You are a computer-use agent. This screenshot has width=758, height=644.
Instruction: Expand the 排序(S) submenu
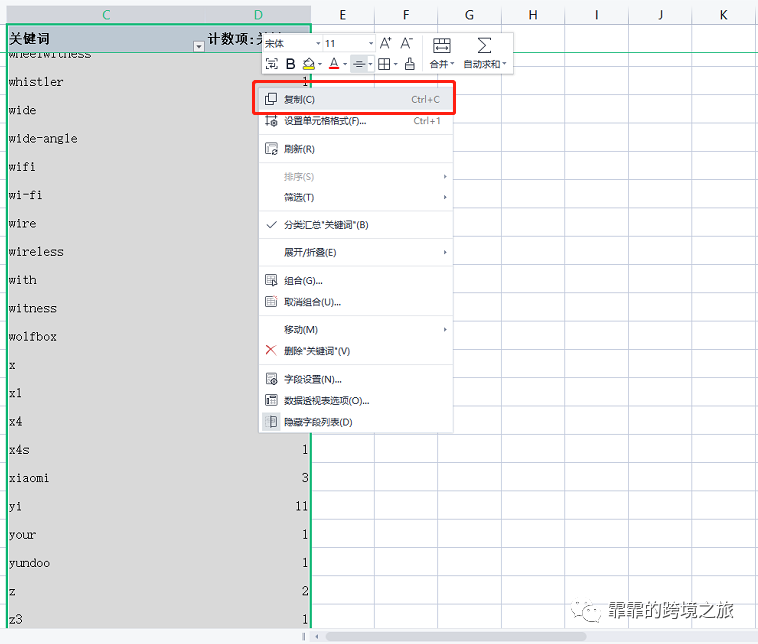click(x=356, y=177)
